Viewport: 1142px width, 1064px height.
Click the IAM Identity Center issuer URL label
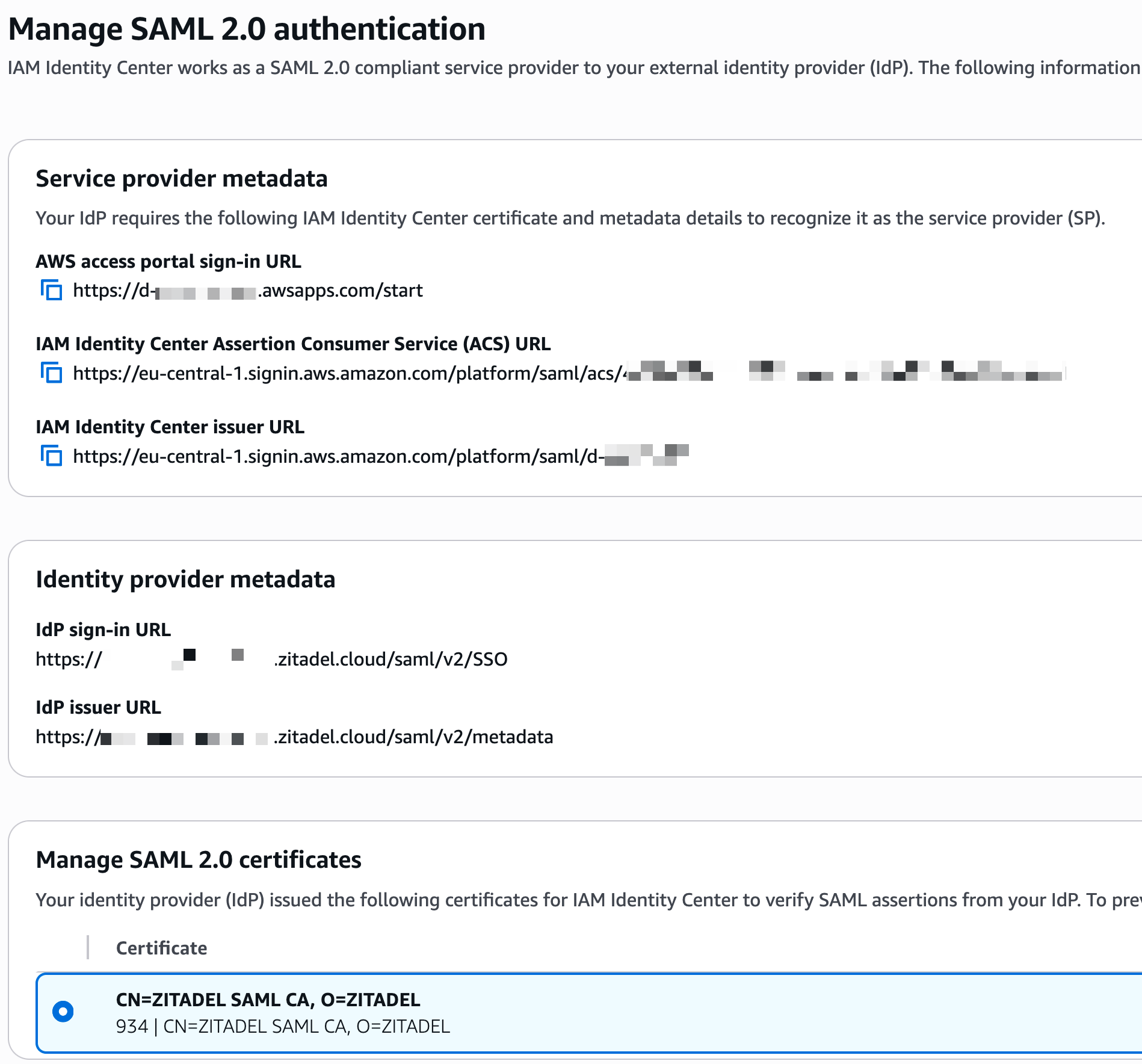click(x=170, y=427)
